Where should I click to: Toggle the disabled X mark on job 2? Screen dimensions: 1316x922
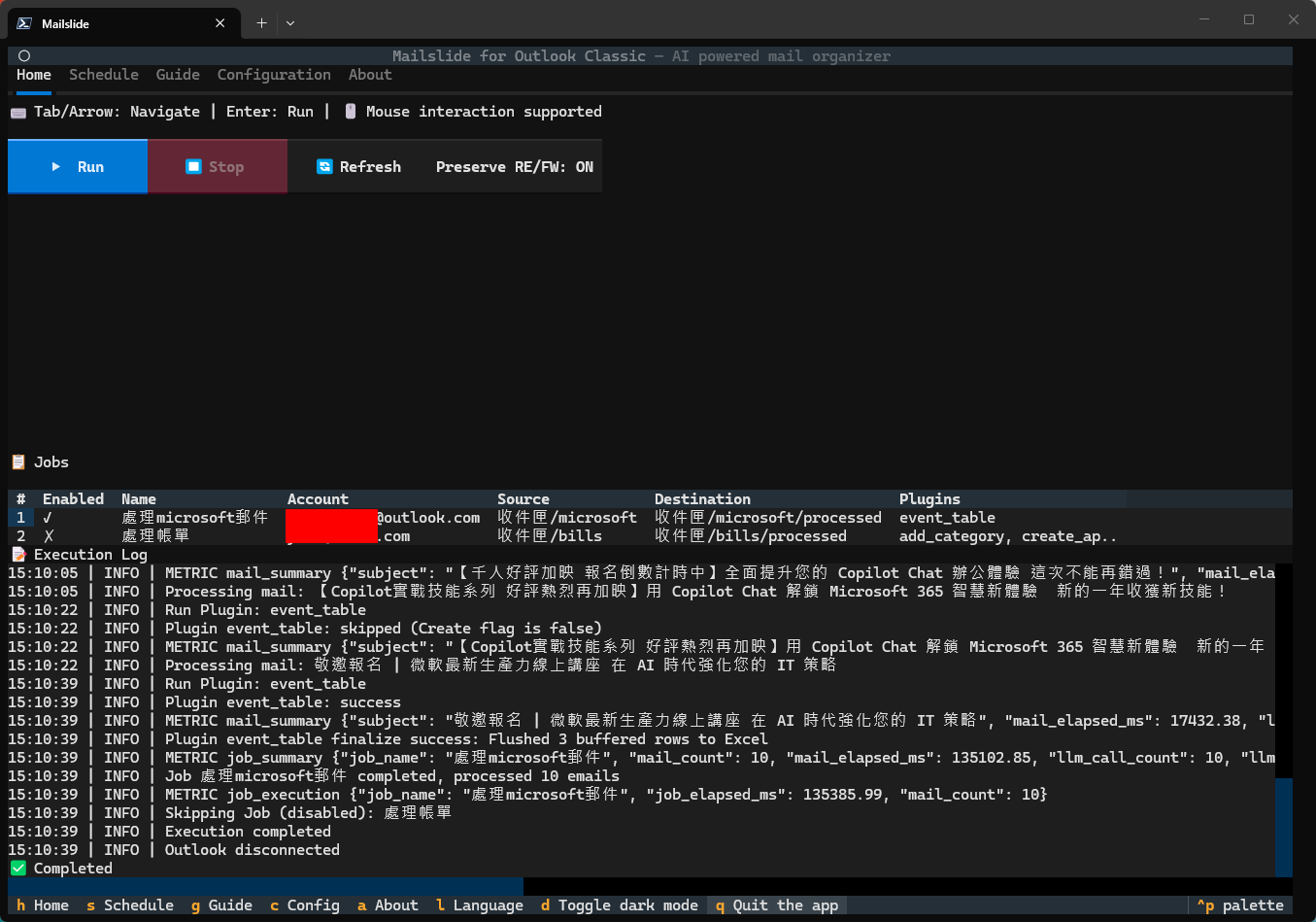pyautogui.click(x=48, y=536)
